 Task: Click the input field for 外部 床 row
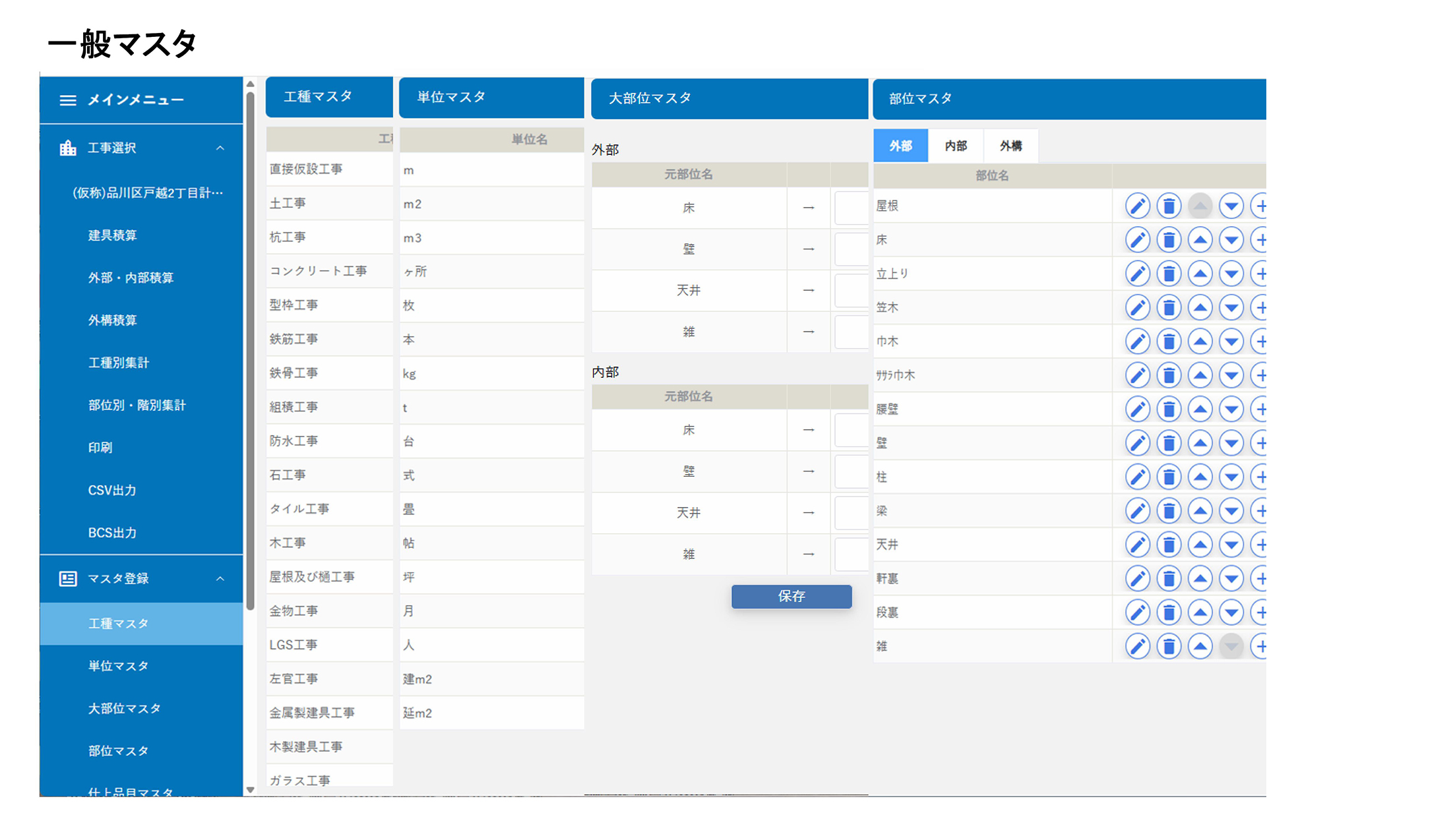[851, 208]
